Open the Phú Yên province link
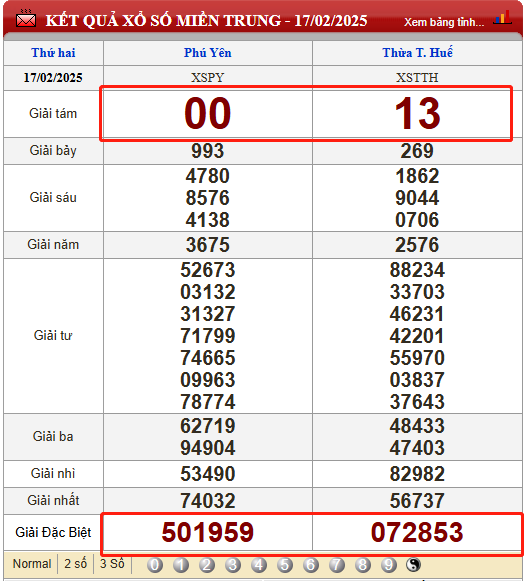The width and height of the screenshot is (525, 581). point(208,53)
